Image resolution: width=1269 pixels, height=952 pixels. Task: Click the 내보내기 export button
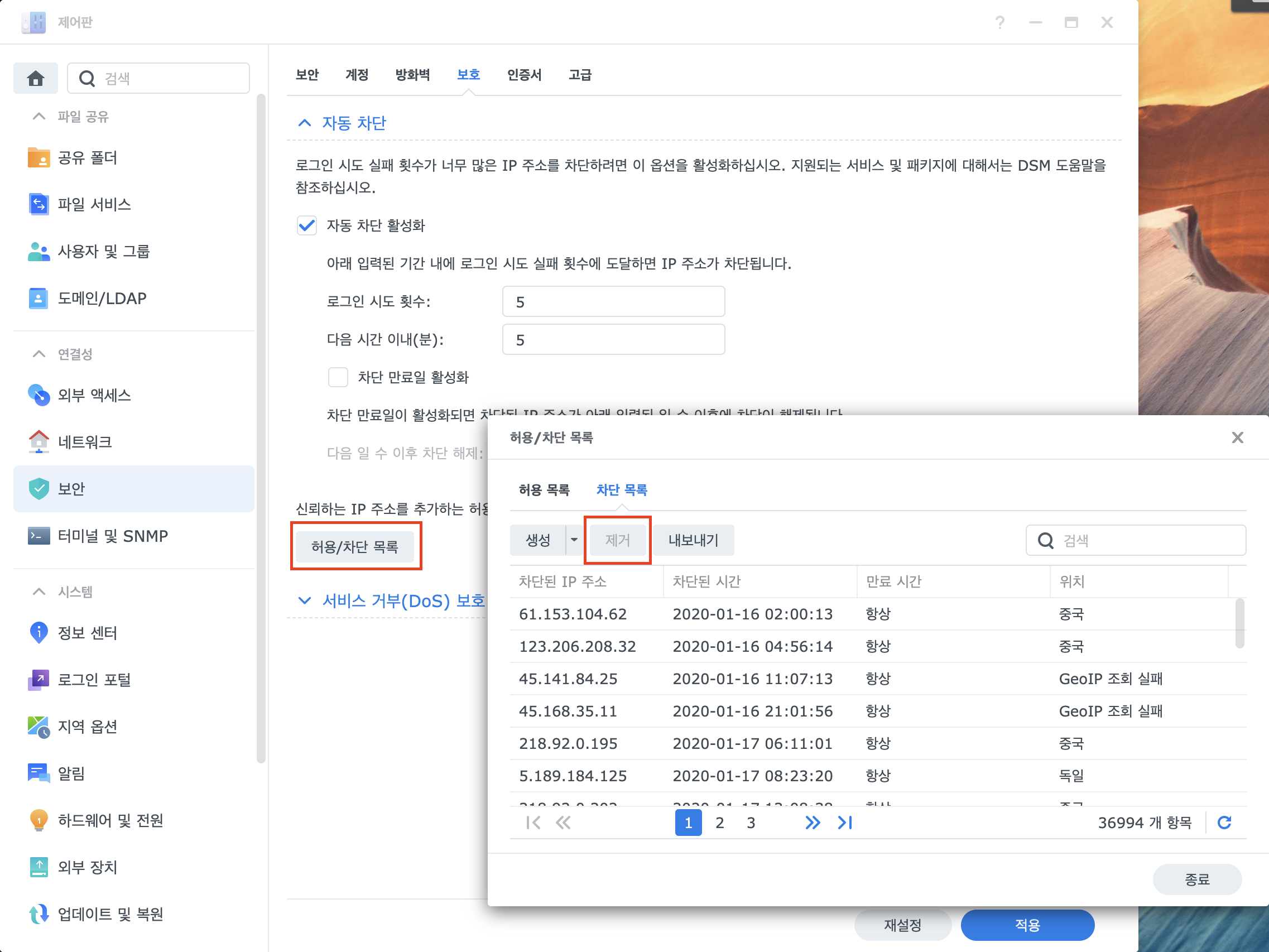(x=693, y=540)
